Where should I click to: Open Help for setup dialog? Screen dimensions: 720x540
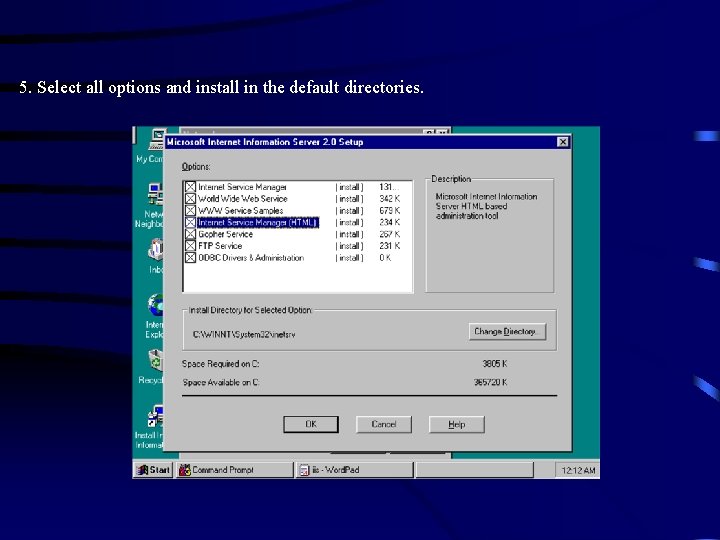pyautogui.click(x=456, y=424)
